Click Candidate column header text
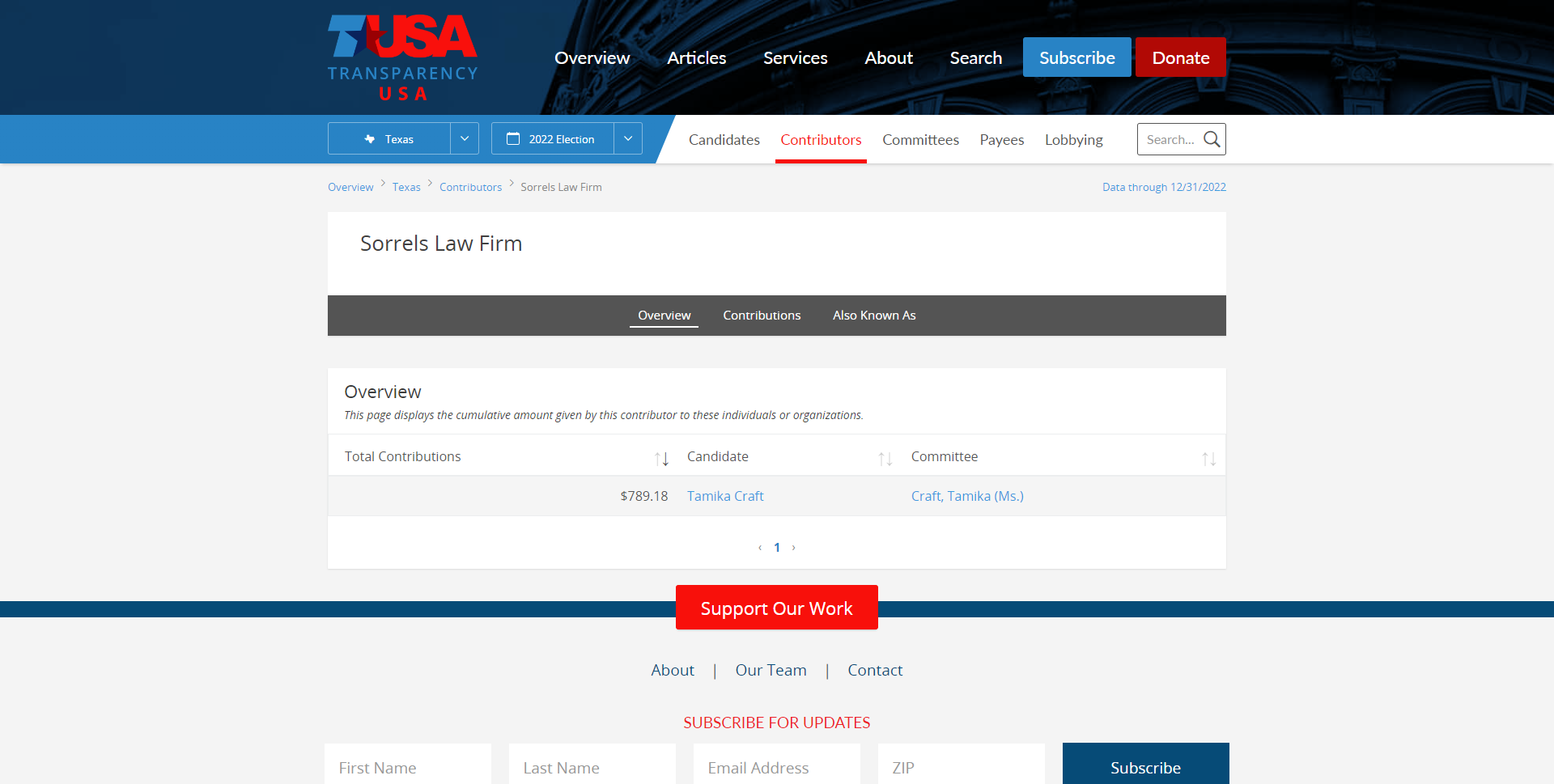The image size is (1554, 784). (x=717, y=456)
